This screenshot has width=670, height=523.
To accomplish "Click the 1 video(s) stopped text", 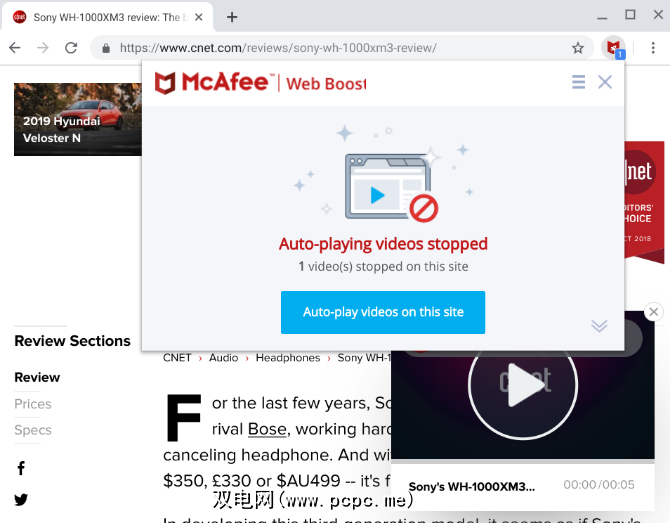I will tap(383, 267).
